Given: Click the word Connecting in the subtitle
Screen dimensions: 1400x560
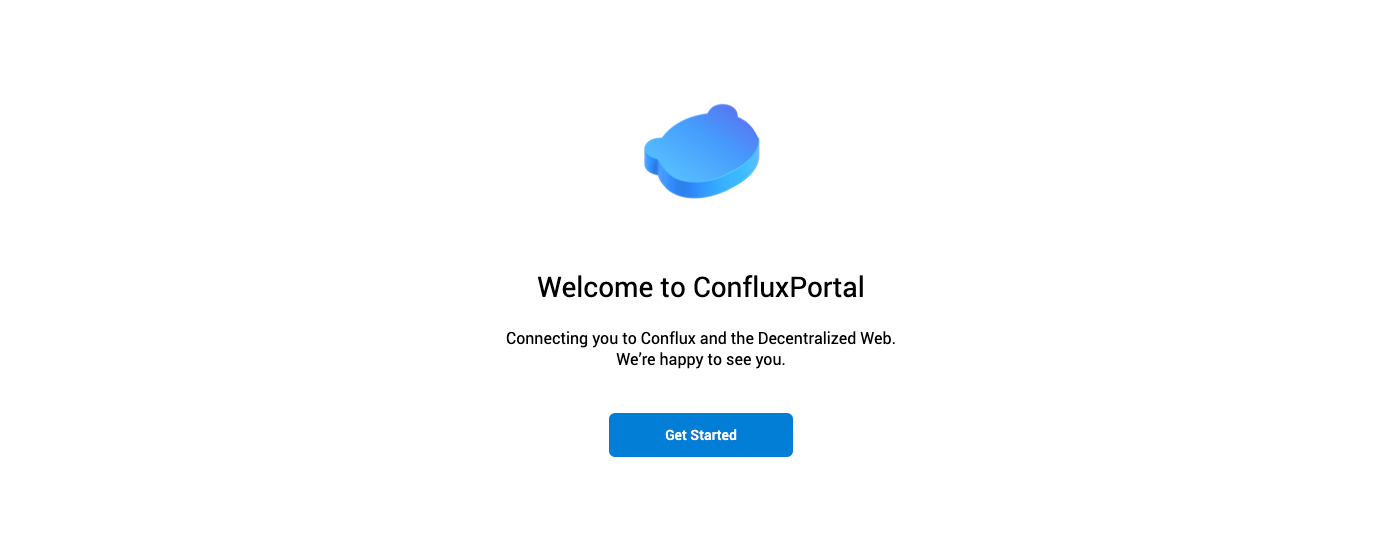Looking at the screenshot, I should (547, 338).
